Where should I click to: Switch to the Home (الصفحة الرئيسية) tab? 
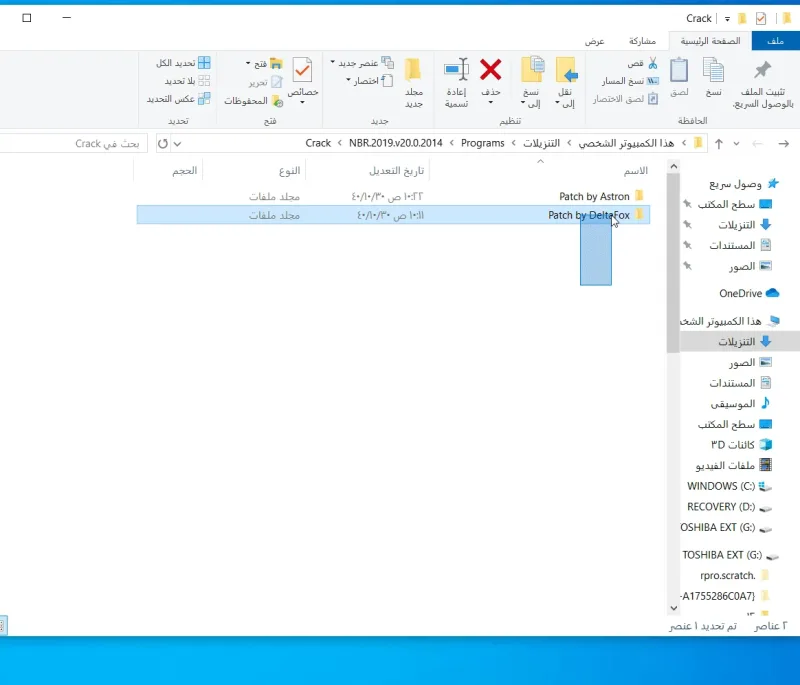(x=710, y=41)
